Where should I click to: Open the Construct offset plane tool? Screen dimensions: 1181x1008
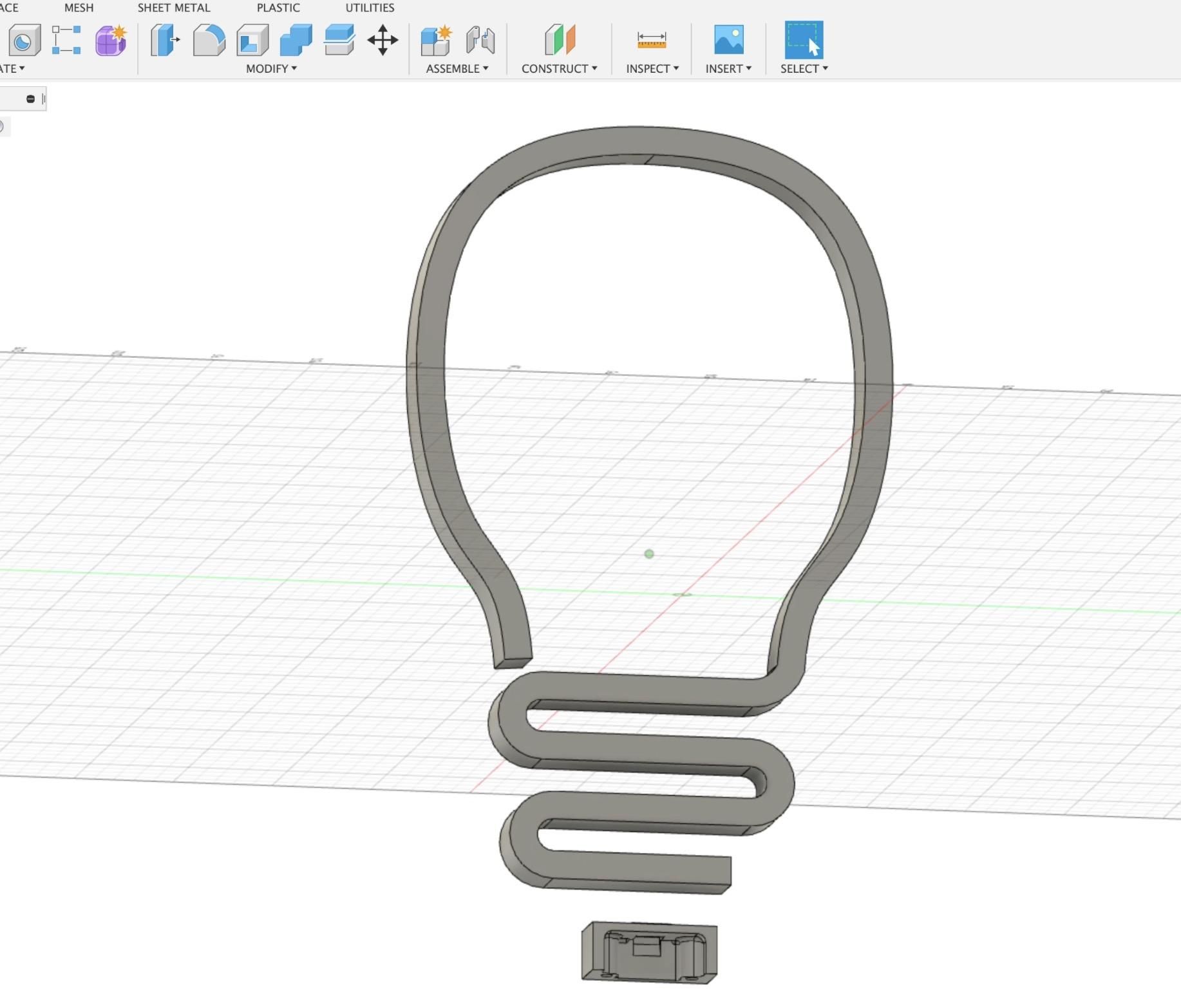click(x=558, y=40)
